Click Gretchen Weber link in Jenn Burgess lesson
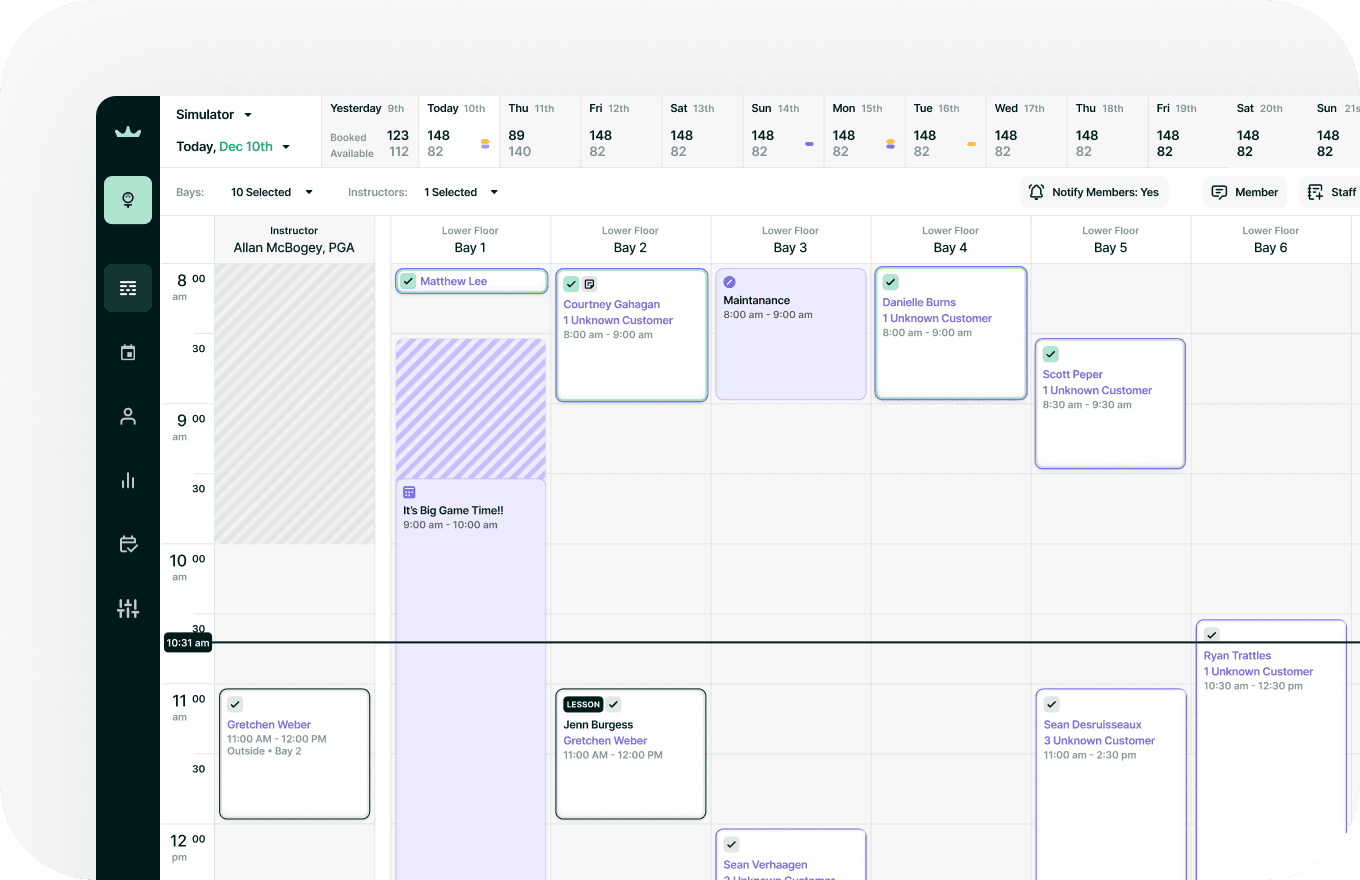 pos(605,741)
